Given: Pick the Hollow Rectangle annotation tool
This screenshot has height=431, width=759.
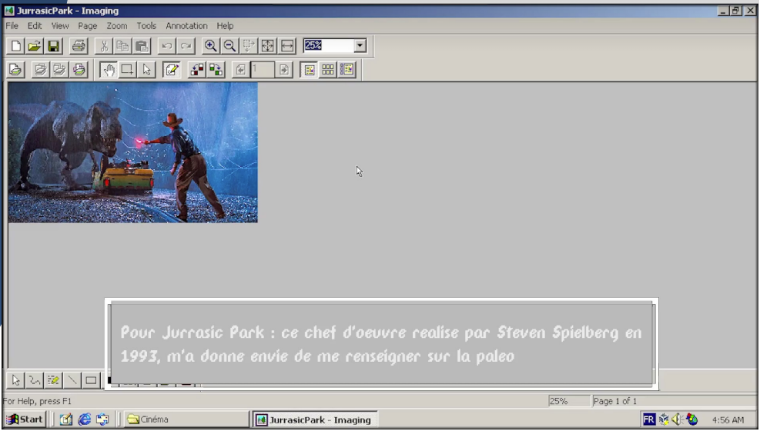Looking at the screenshot, I should [x=91, y=381].
